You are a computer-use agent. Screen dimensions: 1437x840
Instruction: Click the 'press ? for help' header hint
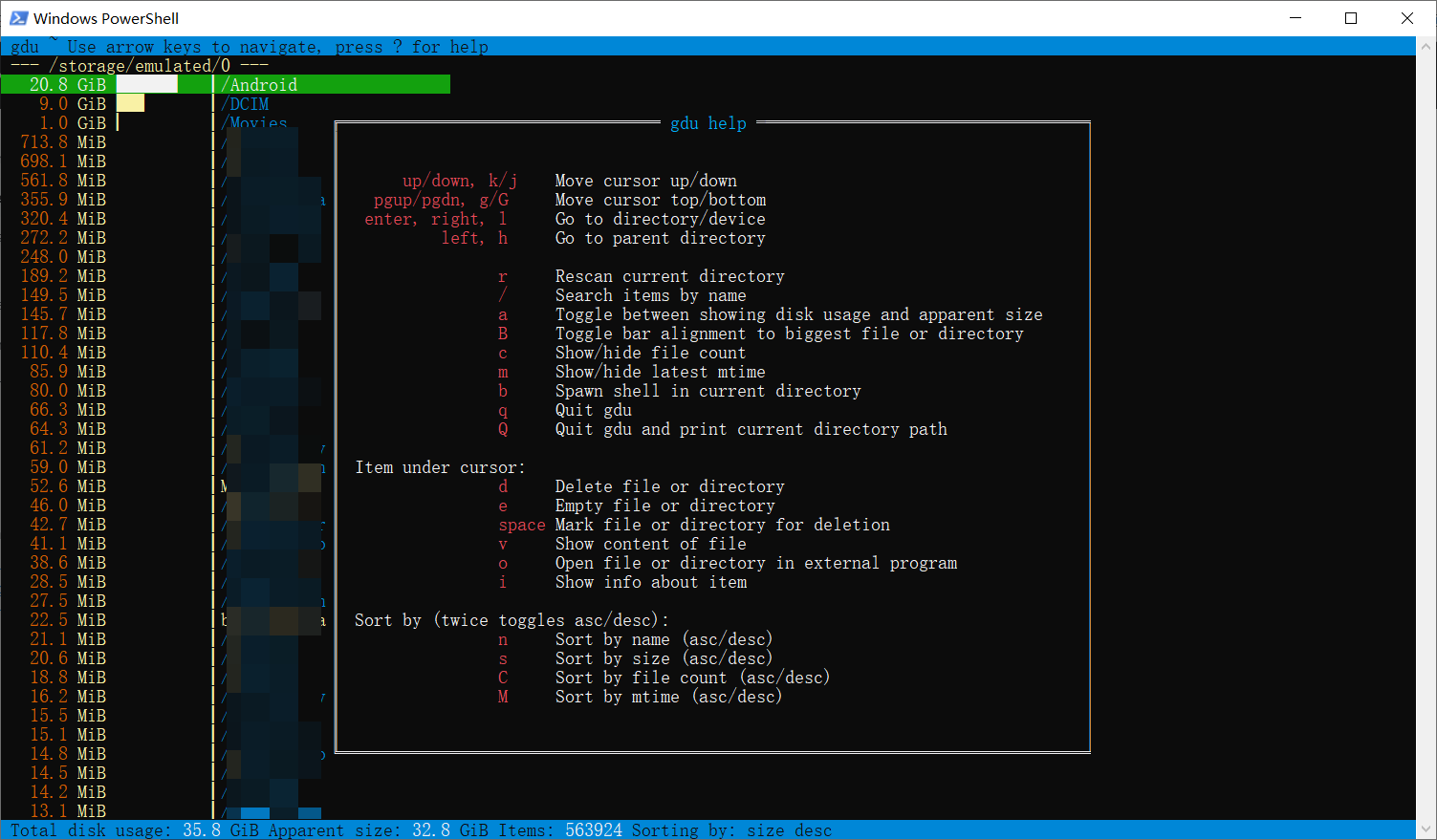[412, 47]
